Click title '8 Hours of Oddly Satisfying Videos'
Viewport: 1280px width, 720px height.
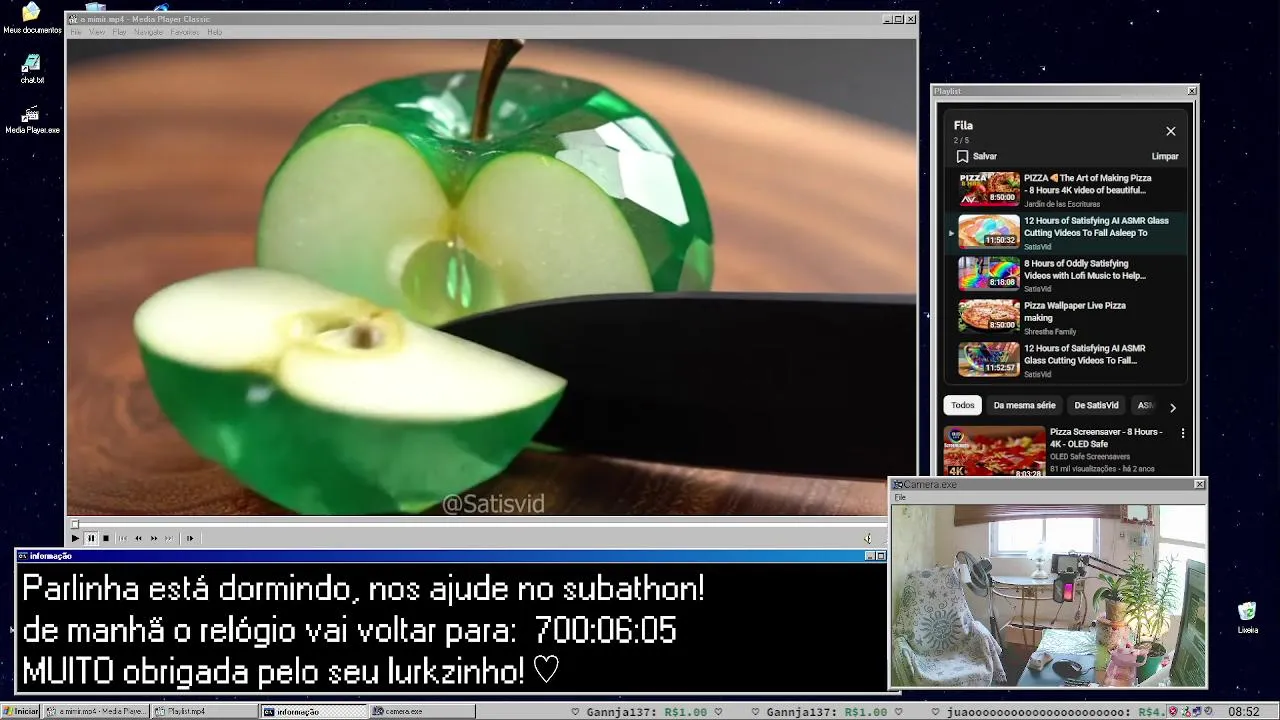pyautogui.click(x=1085, y=269)
